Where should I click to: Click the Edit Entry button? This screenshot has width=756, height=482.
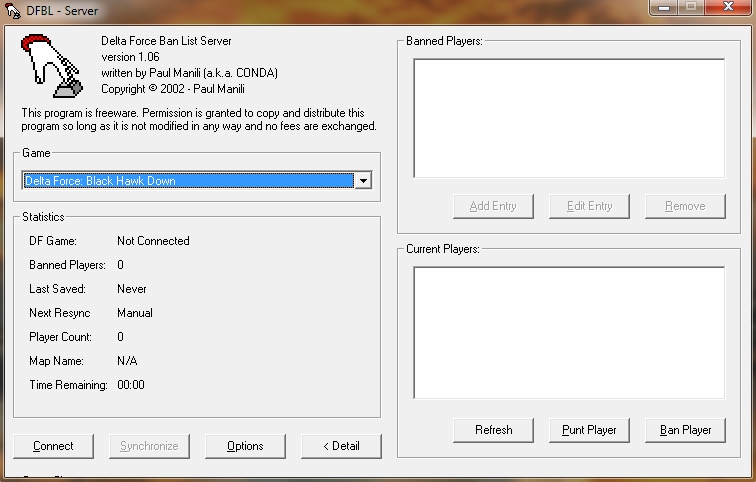coord(589,206)
